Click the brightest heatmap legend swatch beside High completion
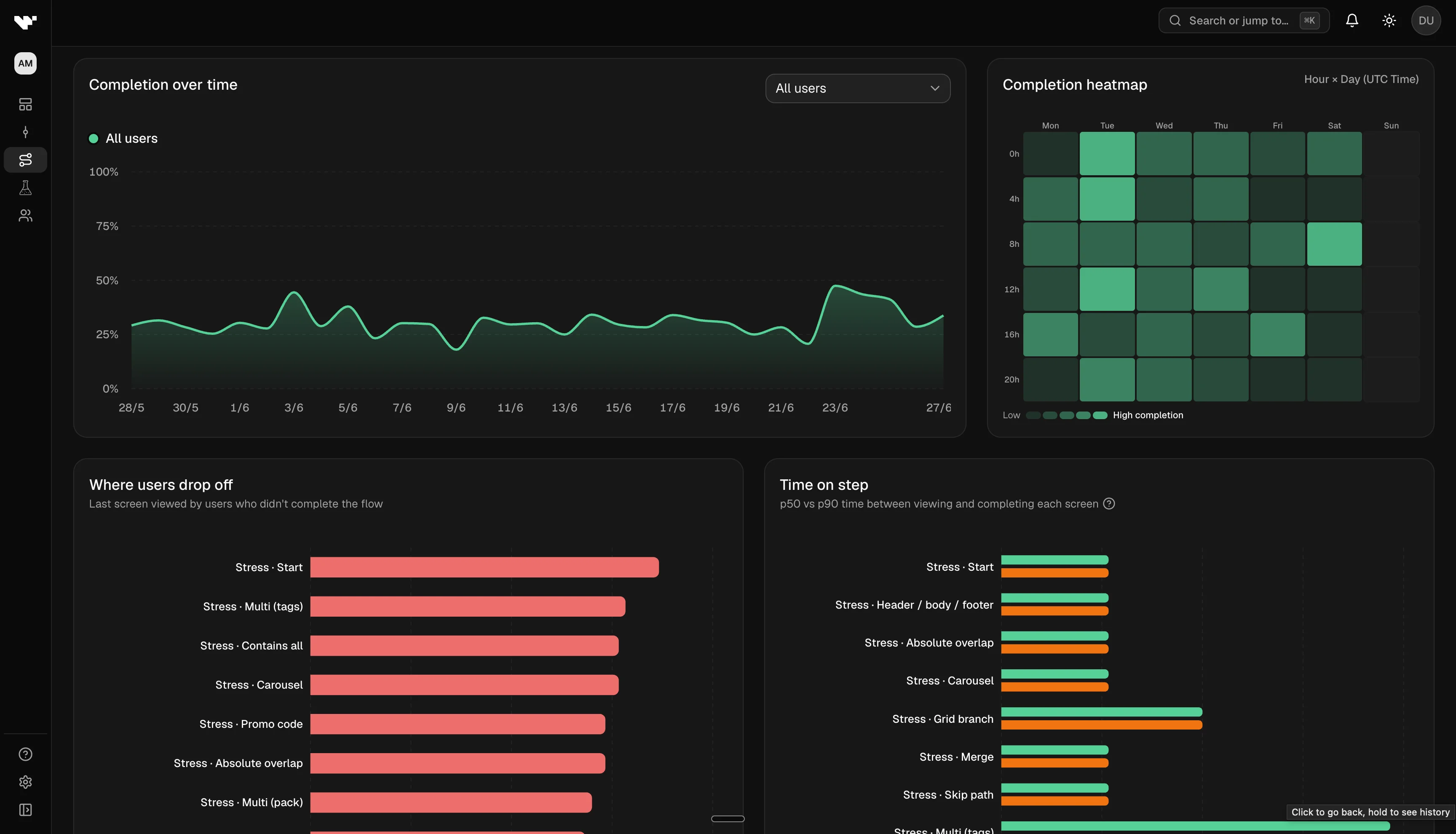Image resolution: width=1456 pixels, height=834 pixels. point(1100,415)
